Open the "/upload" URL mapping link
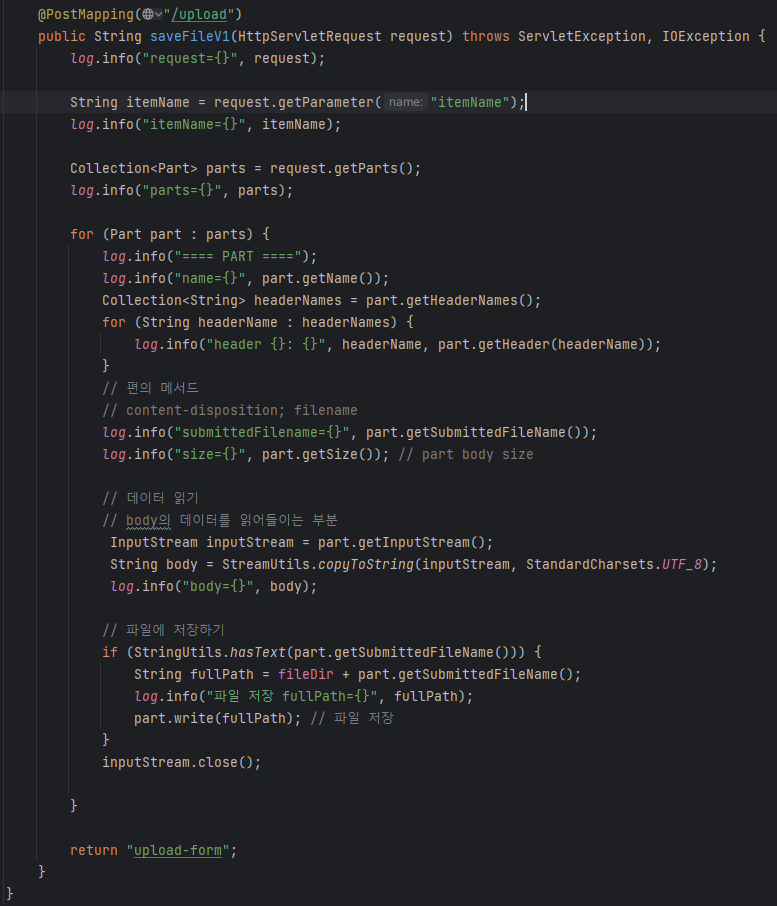 tap(199, 14)
